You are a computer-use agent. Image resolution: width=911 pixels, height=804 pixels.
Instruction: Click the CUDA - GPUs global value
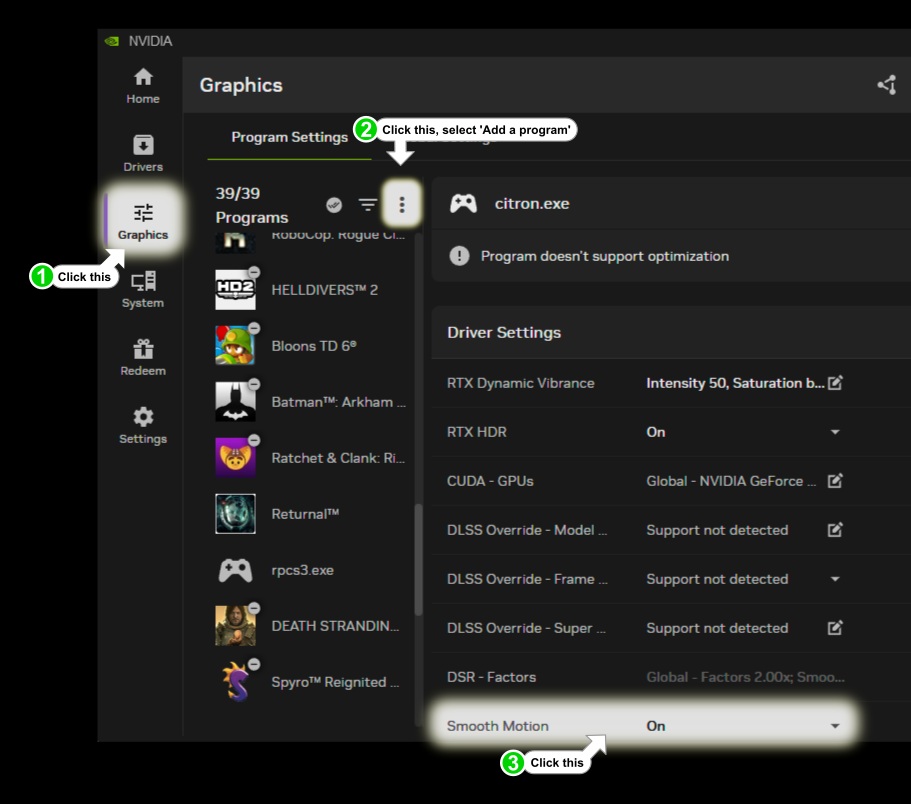pyautogui.click(x=731, y=481)
